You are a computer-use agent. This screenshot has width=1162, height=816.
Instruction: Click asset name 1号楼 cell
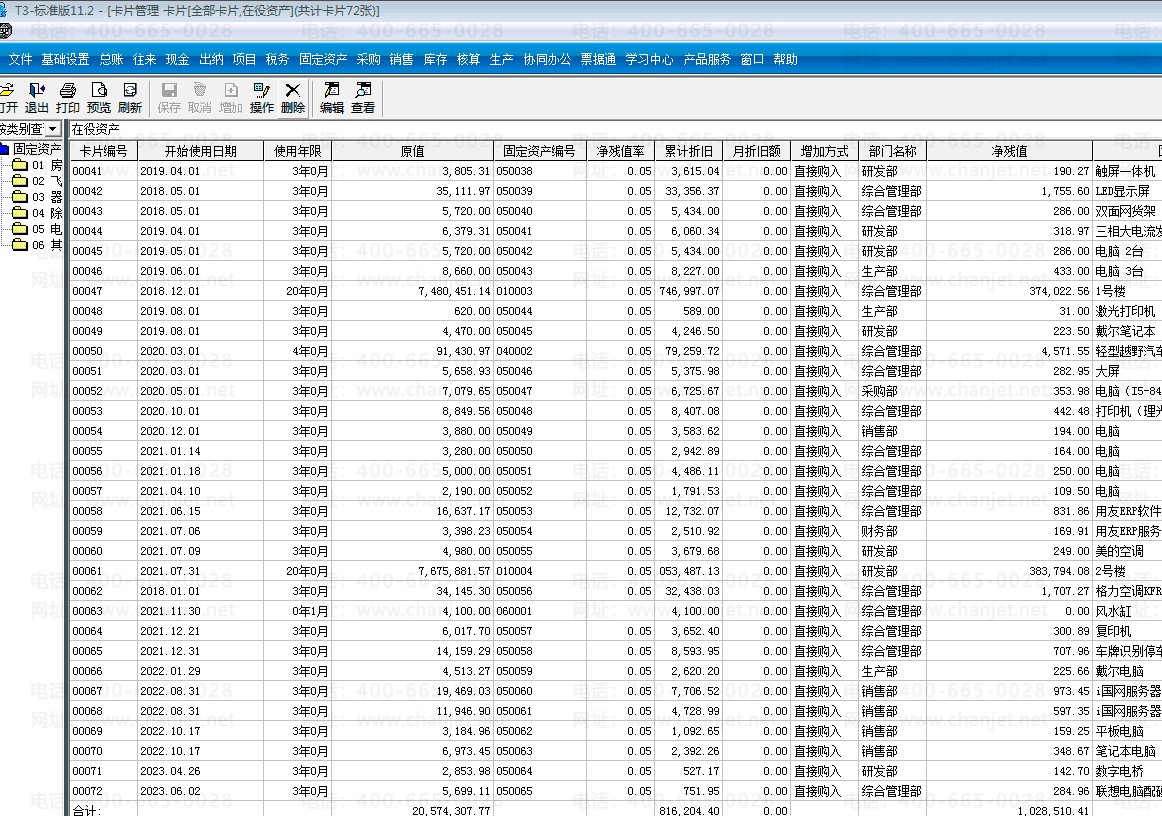click(1127, 291)
